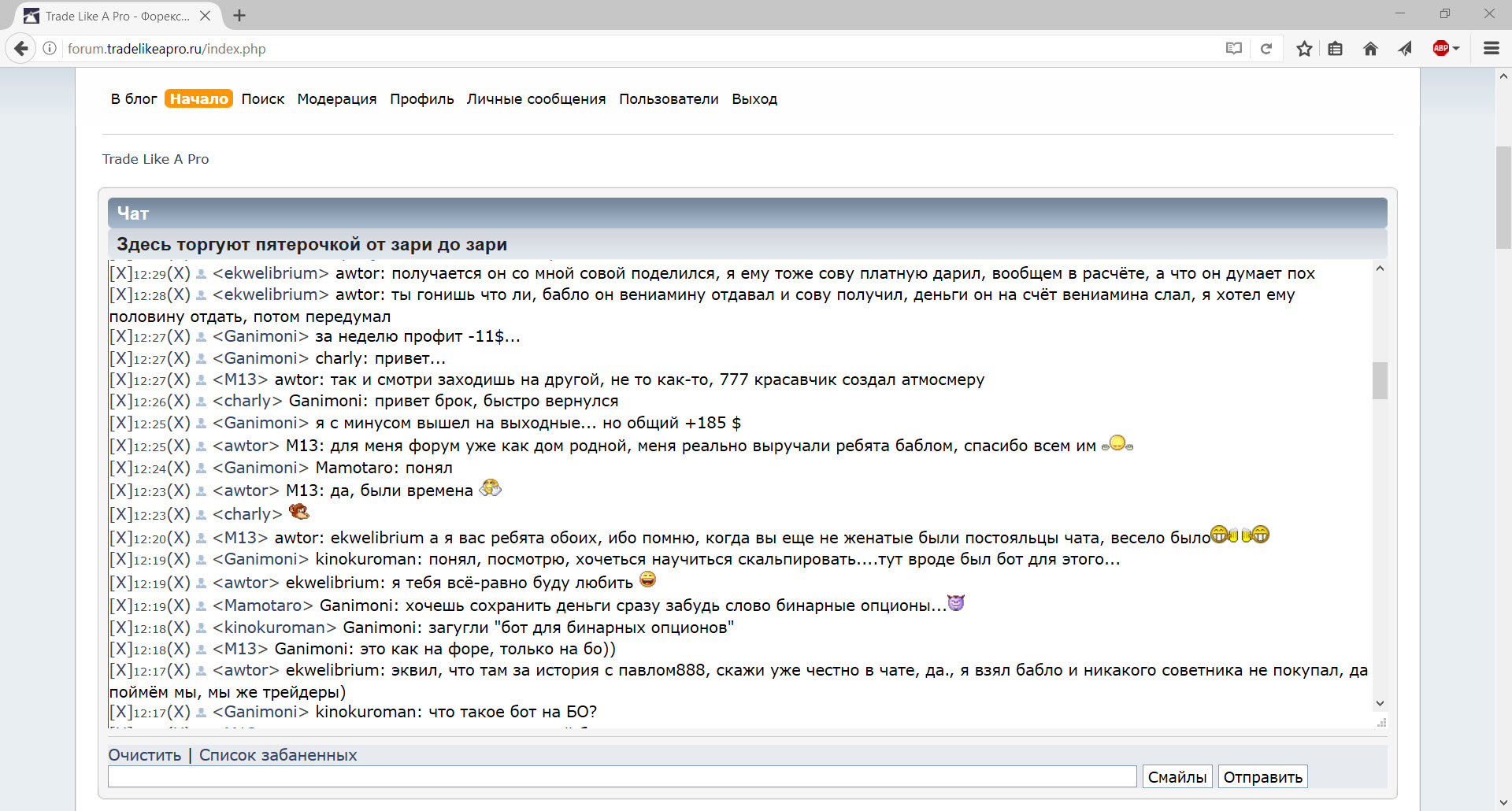Open the 'В блог' menu item

pos(134,99)
